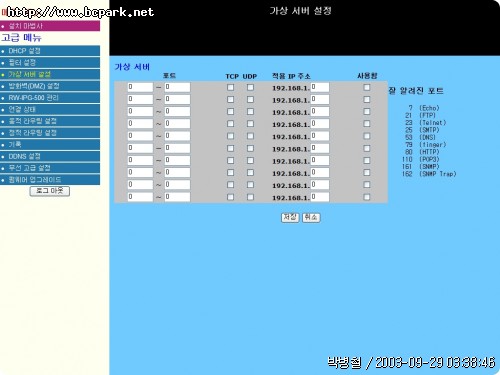500x375 pixels.
Task: Open RW-IPG-500 관리 menu item
Action: [x=50, y=97]
